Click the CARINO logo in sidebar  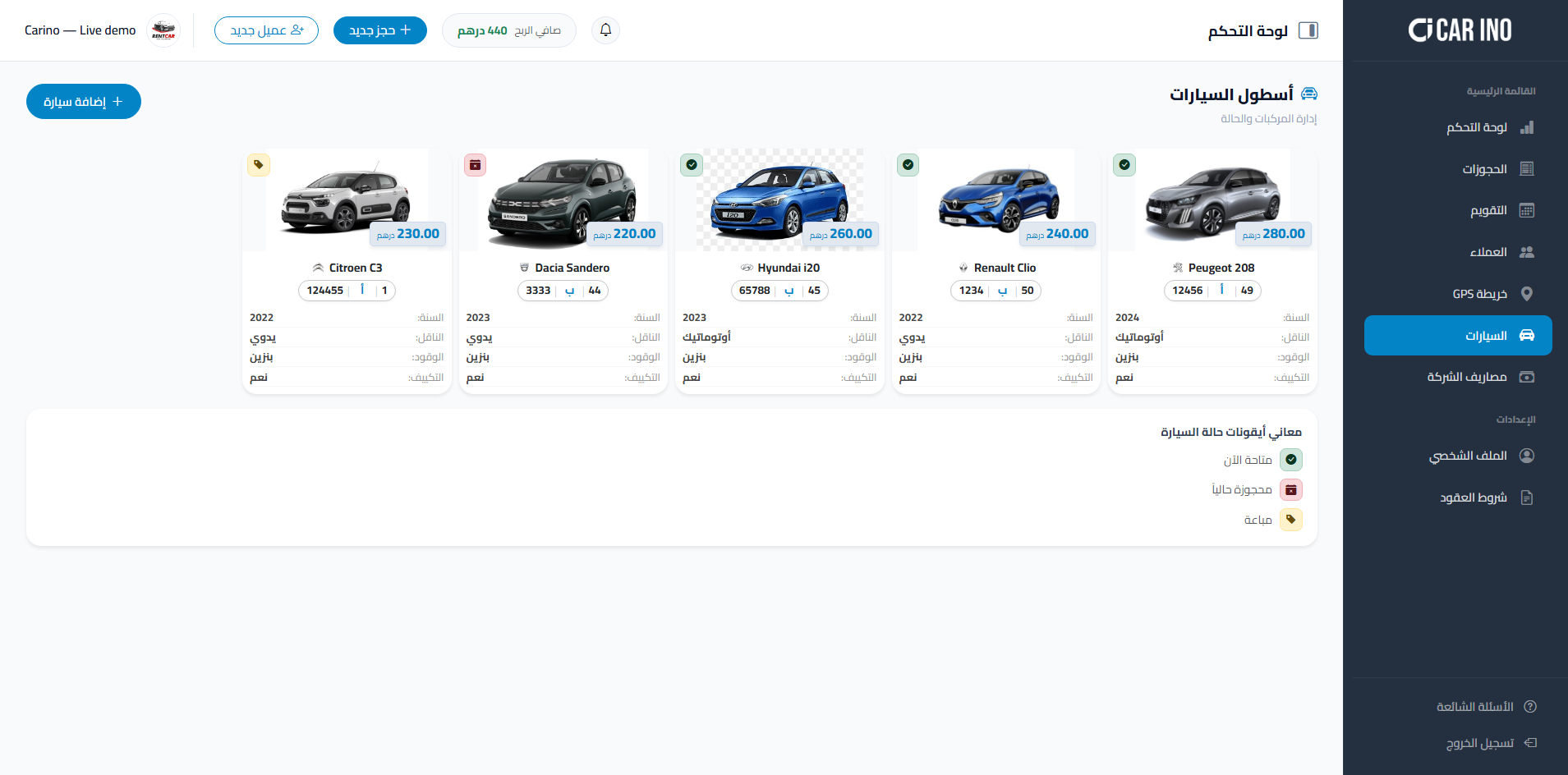[x=1460, y=30]
